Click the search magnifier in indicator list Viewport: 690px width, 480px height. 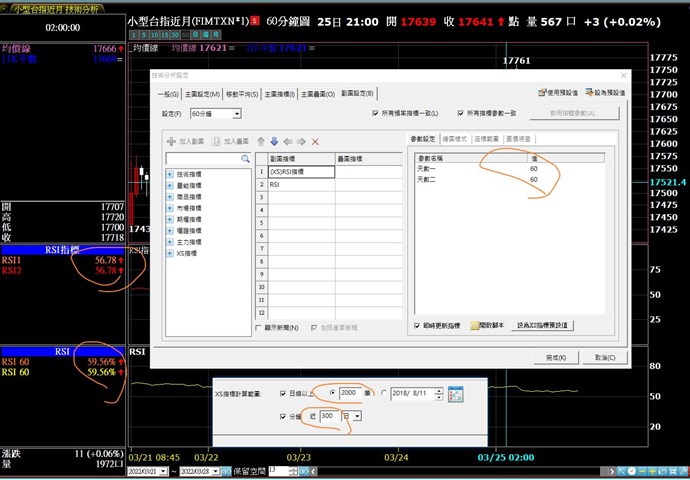(245, 159)
